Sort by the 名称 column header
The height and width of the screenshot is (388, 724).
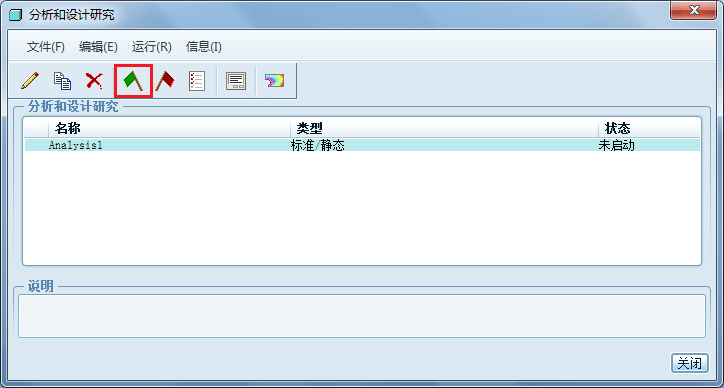coord(169,127)
